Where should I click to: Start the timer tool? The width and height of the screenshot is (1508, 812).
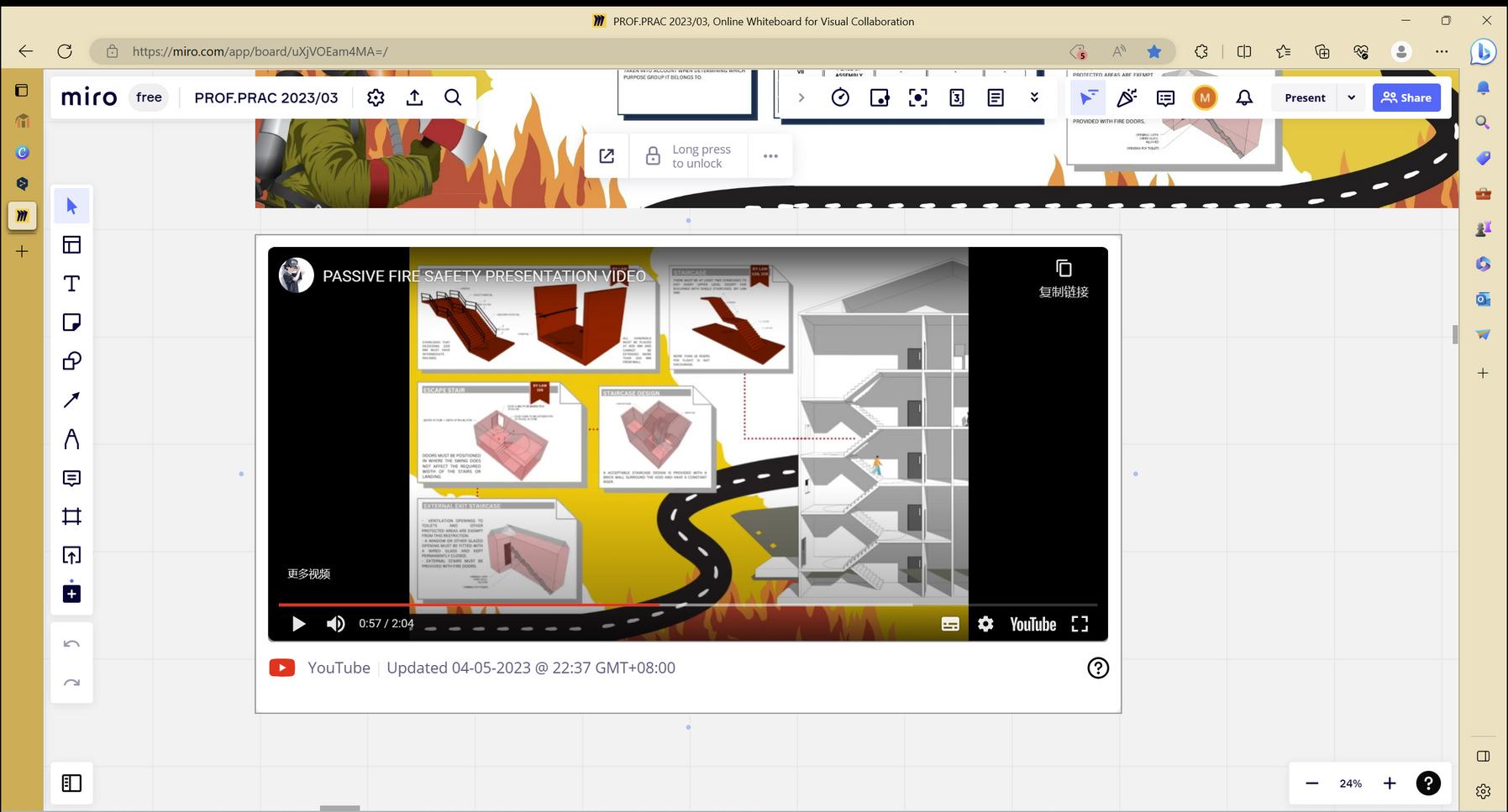840,97
